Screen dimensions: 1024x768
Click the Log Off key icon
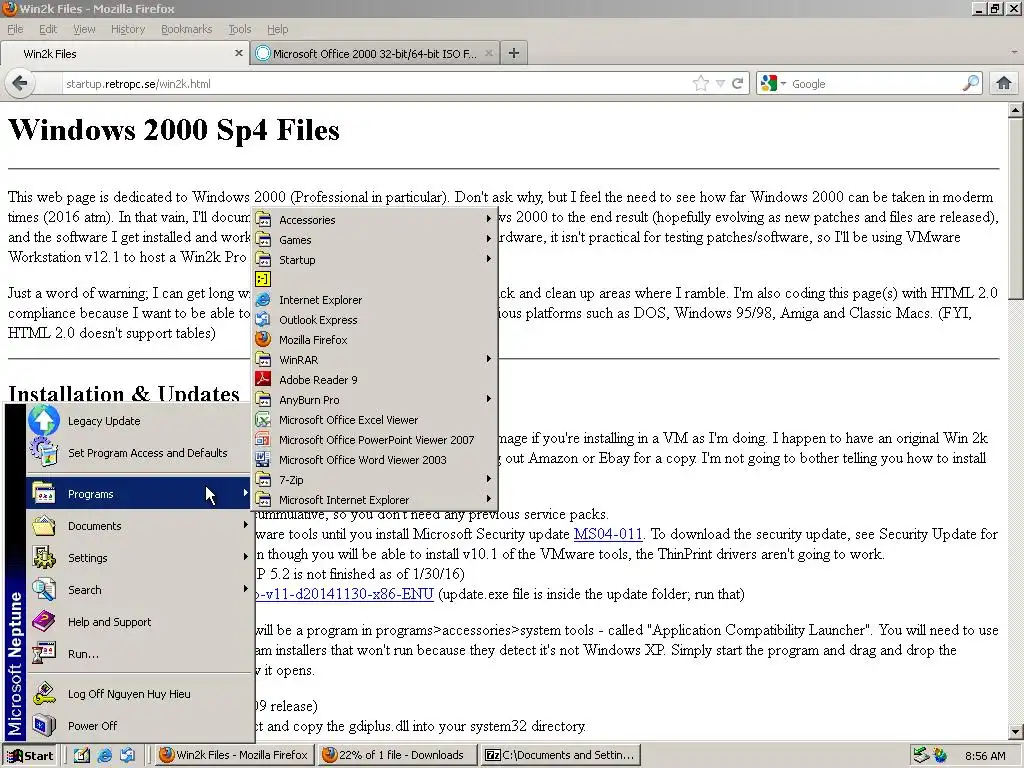pos(44,694)
